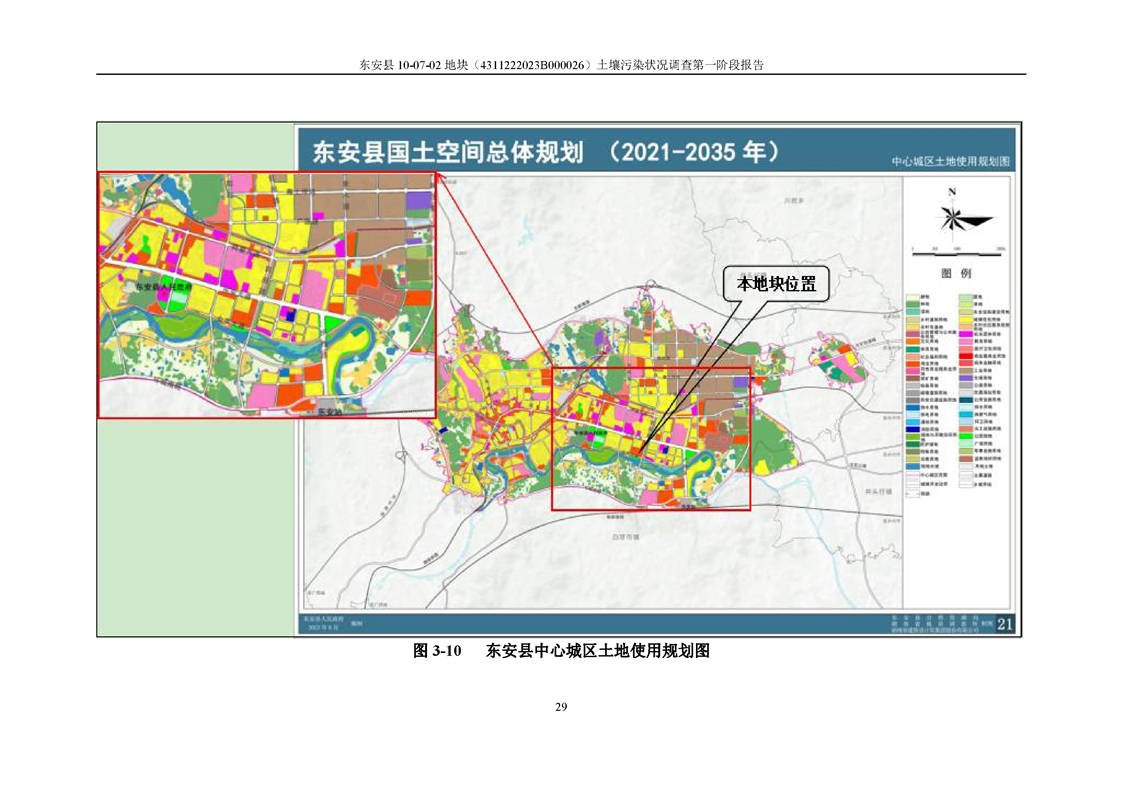
Task: Click the map scale bar under compass
Action: point(956,248)
